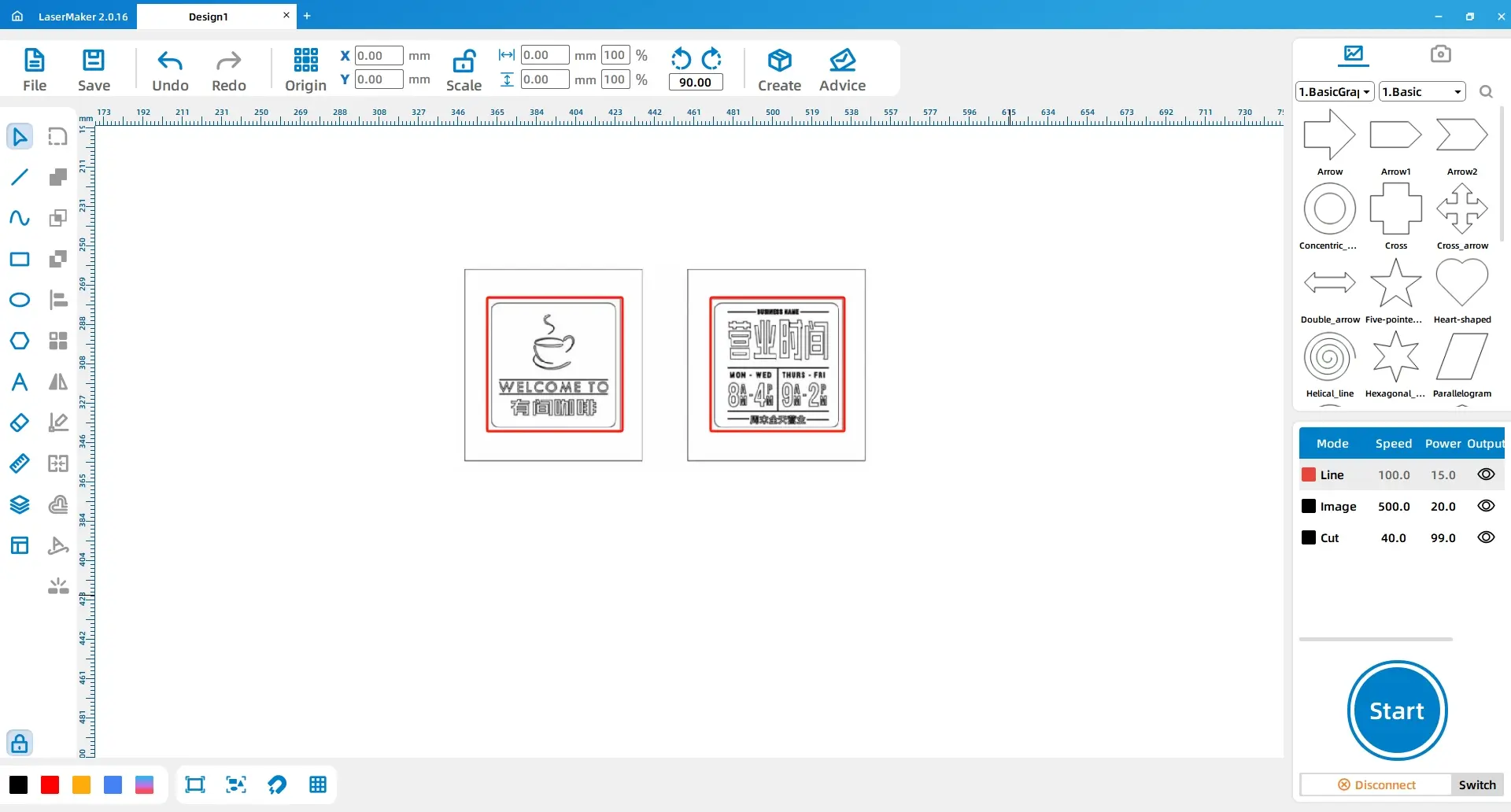The image size is (1511, 812).
Task: Apply the union shapes operation
Action: pos(58,177)
